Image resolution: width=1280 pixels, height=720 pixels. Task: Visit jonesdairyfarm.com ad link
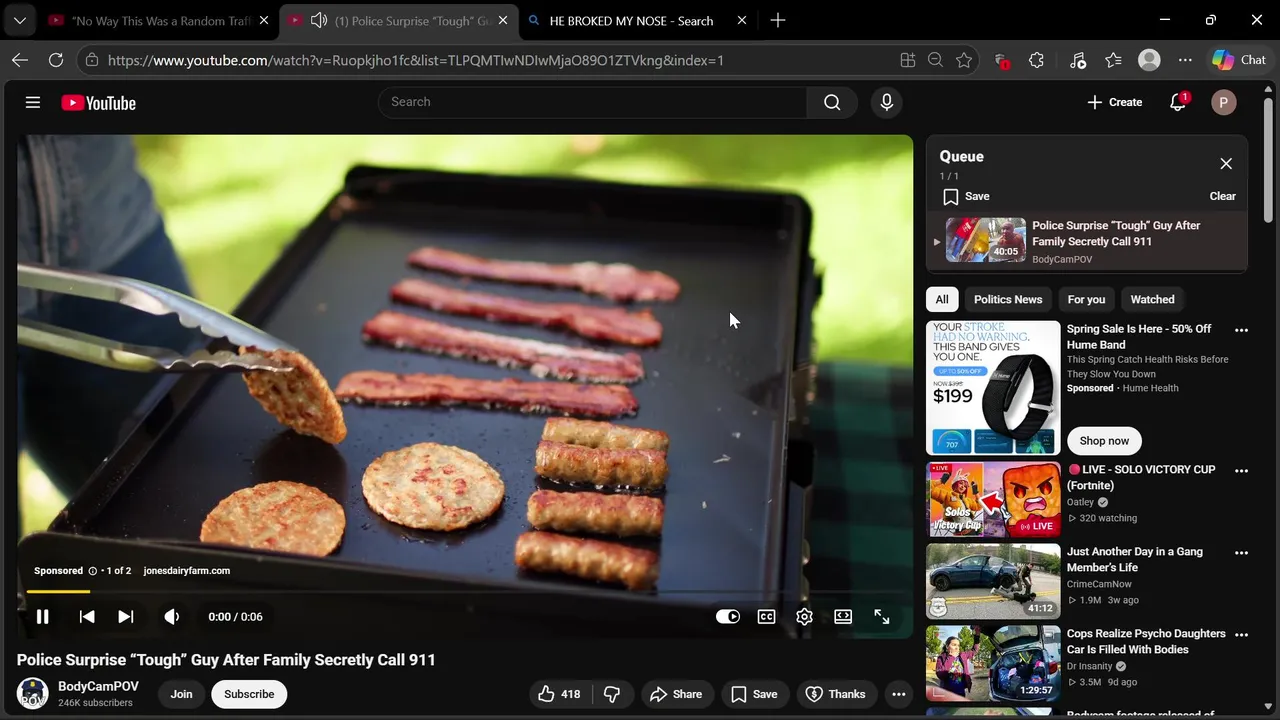tap(187, 571)
